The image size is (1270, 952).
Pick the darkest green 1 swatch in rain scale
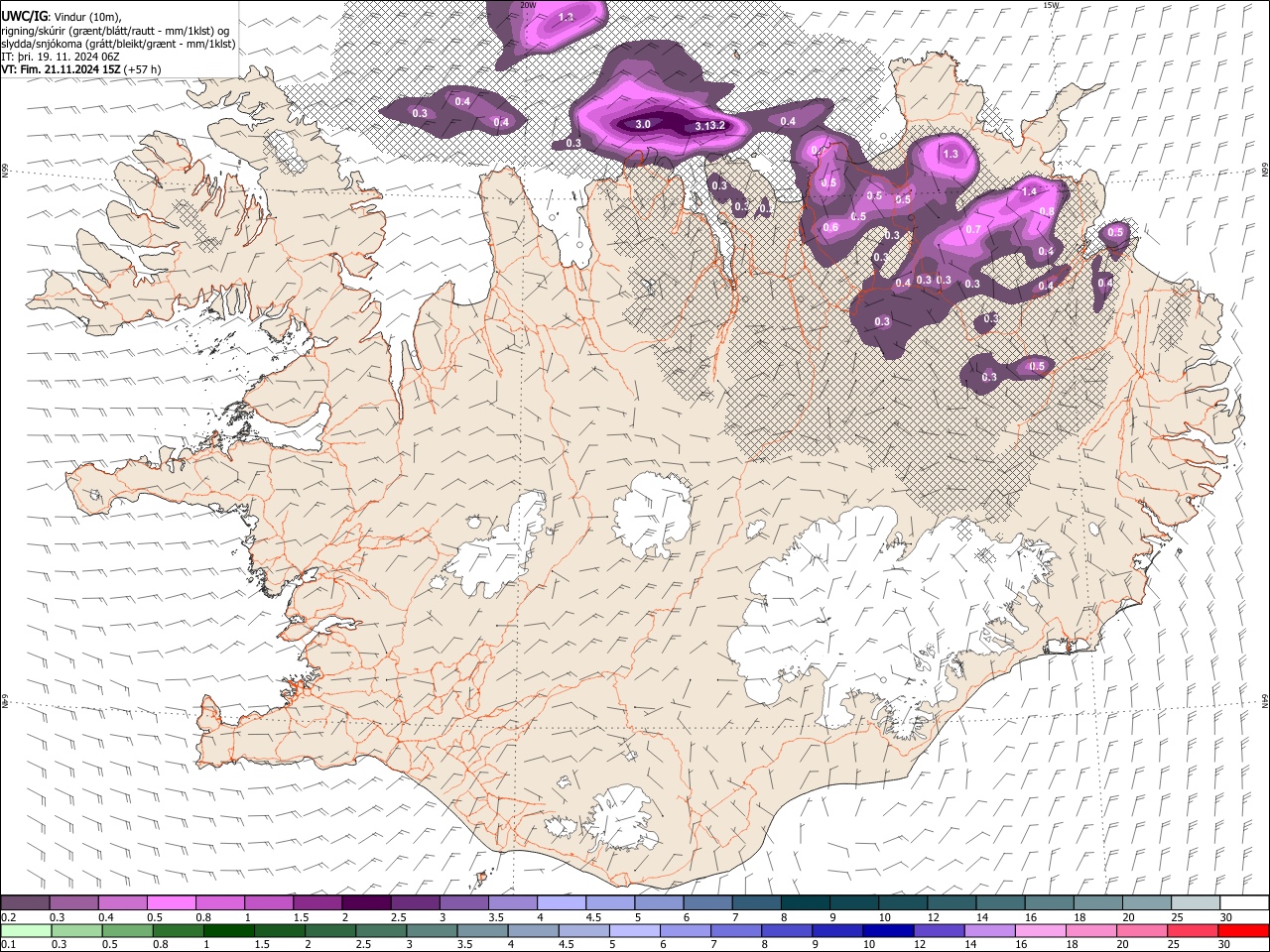point(229,931)
